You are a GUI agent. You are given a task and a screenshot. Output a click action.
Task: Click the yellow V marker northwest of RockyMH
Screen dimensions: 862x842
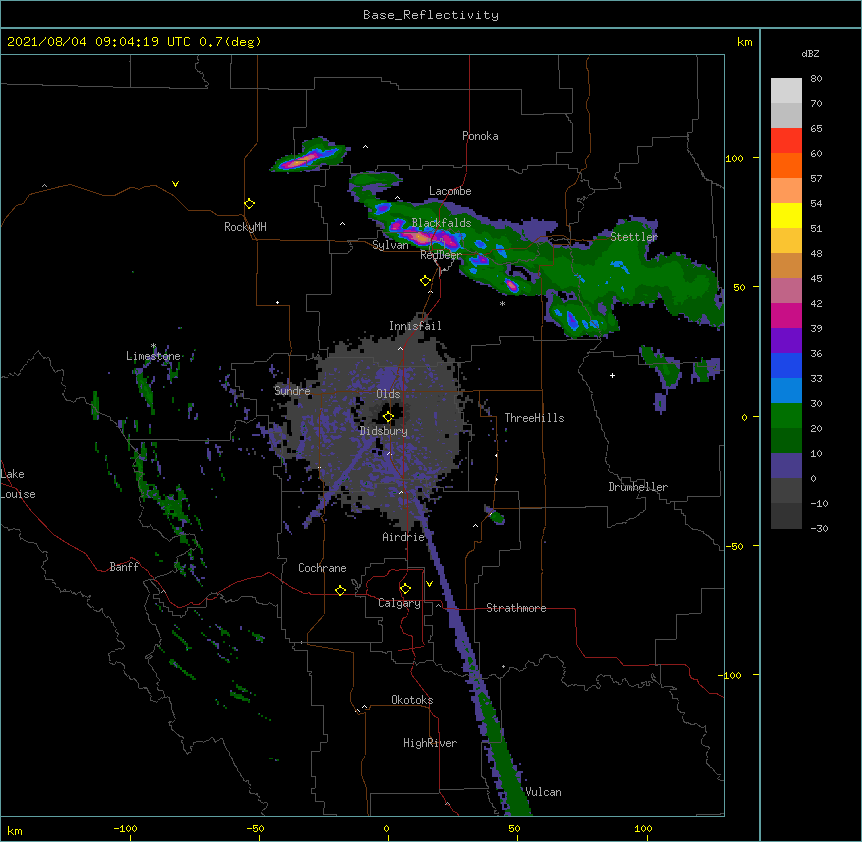pos(175,184)
